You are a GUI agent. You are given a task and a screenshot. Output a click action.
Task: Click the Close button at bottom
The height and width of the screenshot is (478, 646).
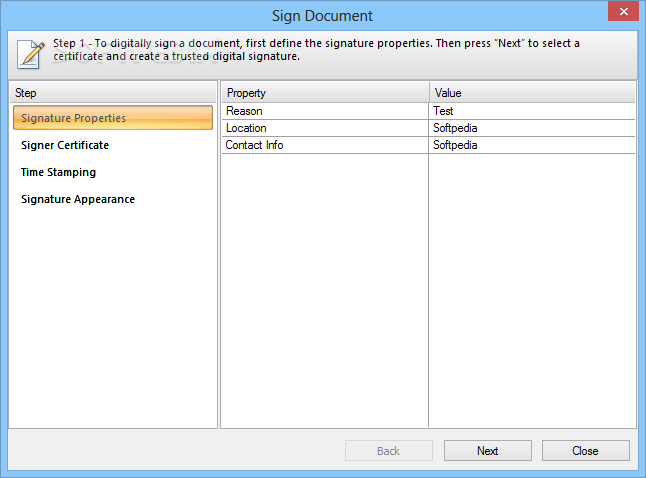[585, 451]
